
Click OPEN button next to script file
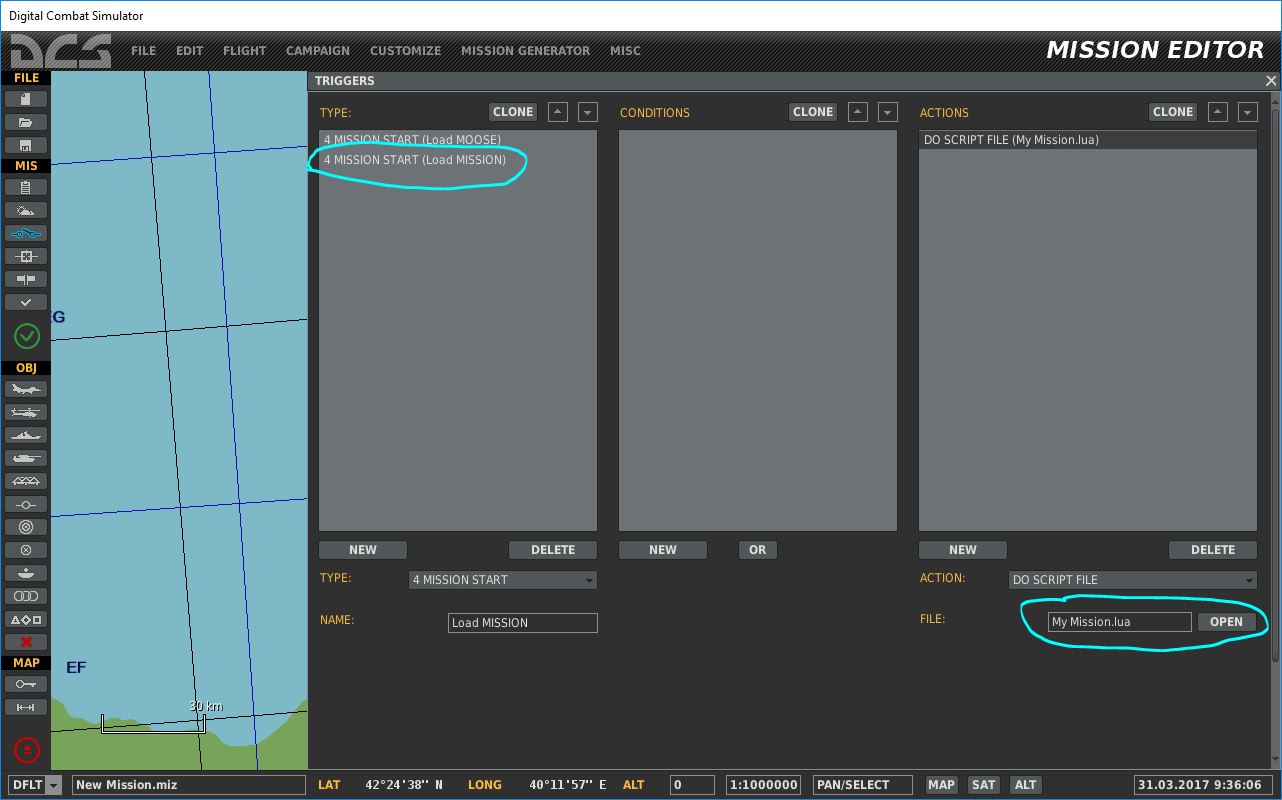click(1226, 622)
